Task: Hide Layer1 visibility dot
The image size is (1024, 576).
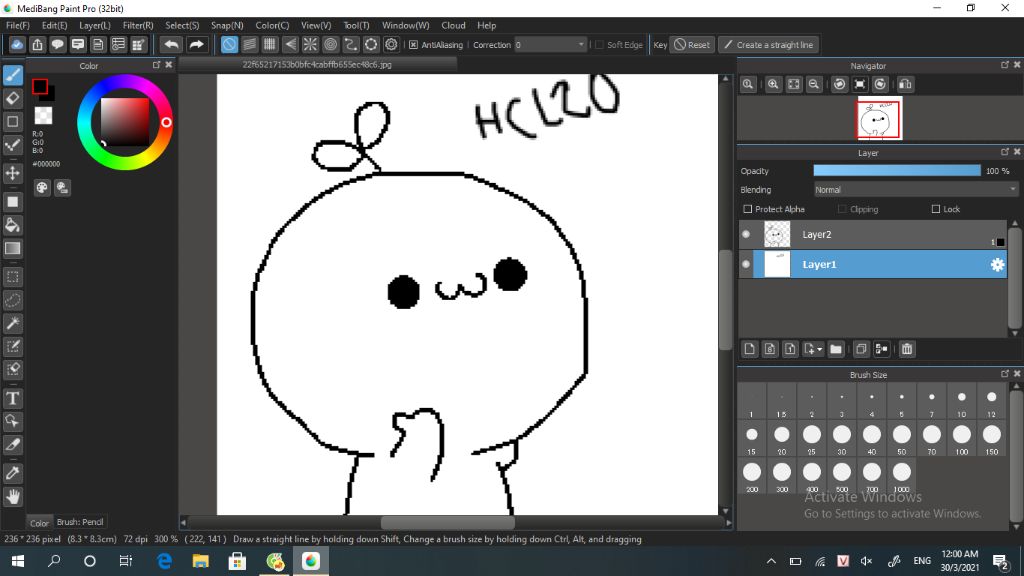Action: 746,264
